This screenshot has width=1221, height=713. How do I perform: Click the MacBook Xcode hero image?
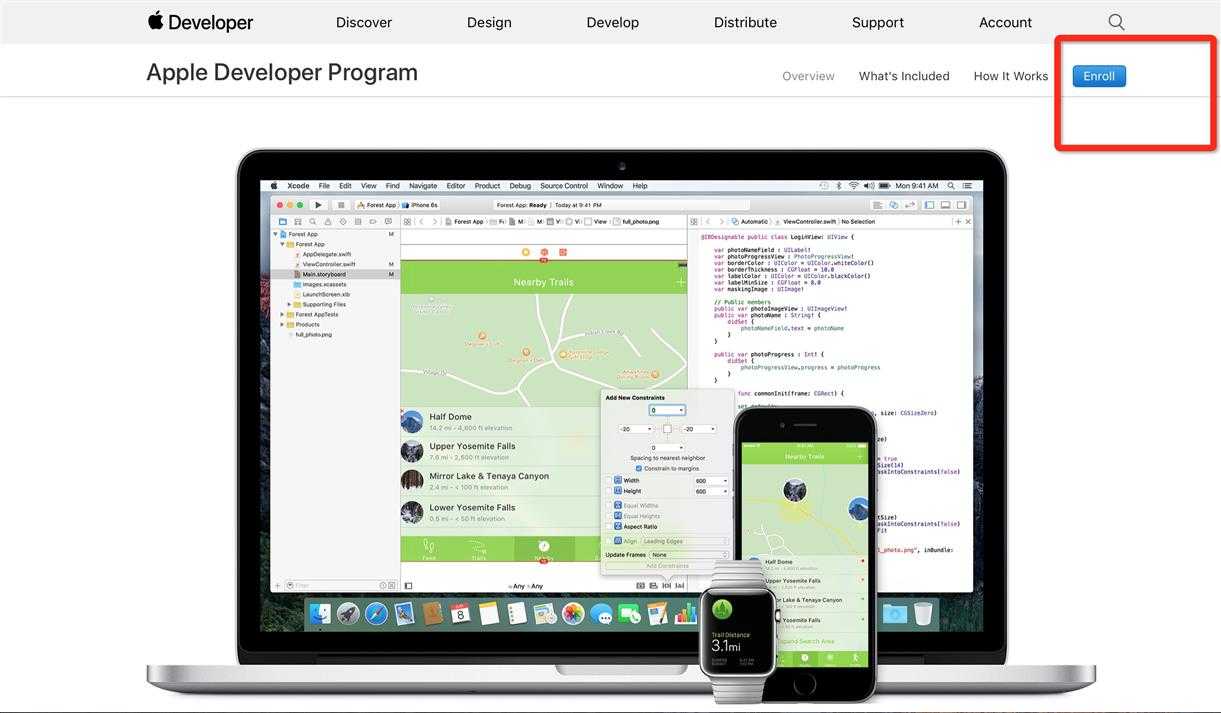click(621, 425)
